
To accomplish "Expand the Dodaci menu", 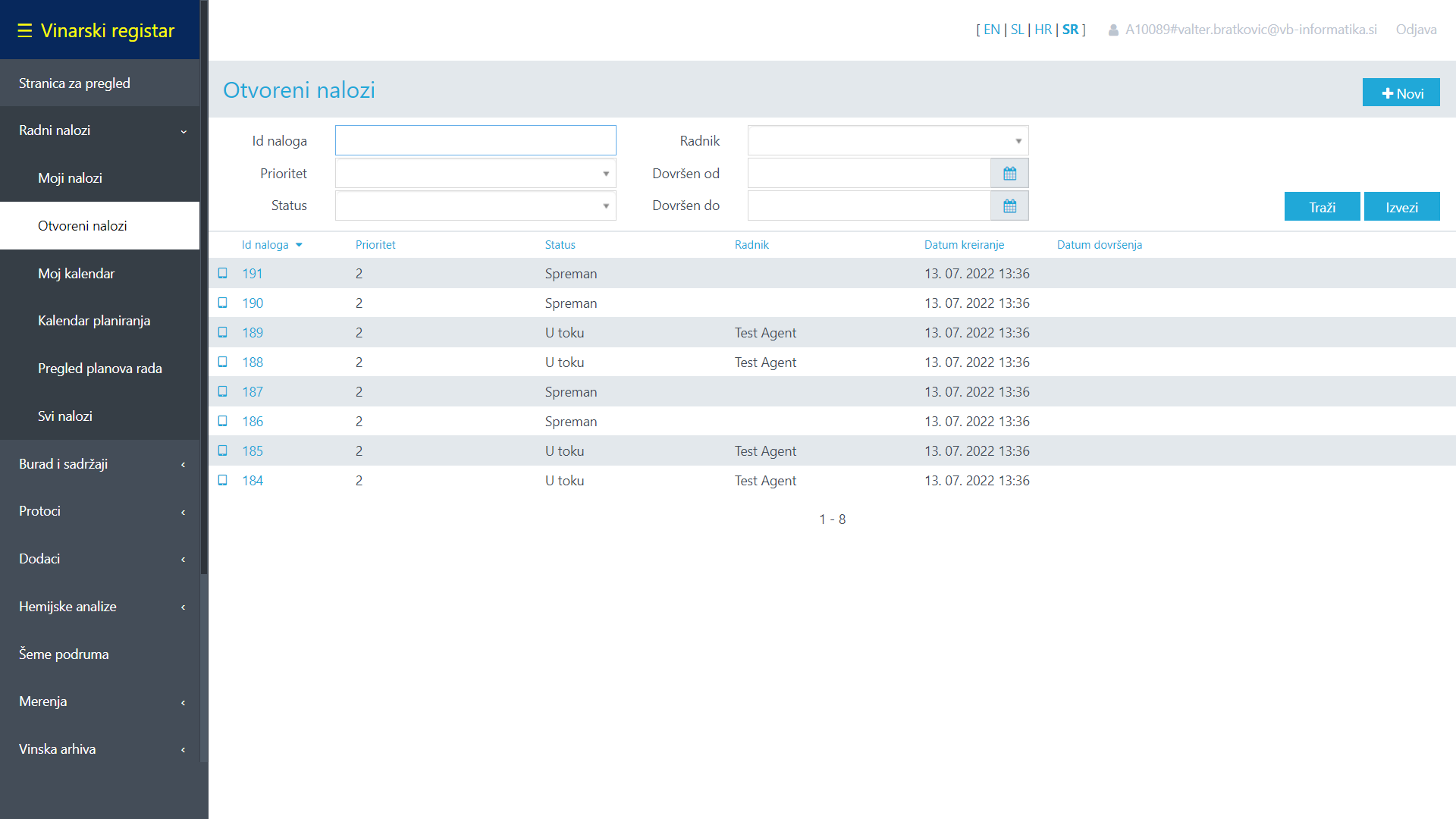I will point(99,559).
